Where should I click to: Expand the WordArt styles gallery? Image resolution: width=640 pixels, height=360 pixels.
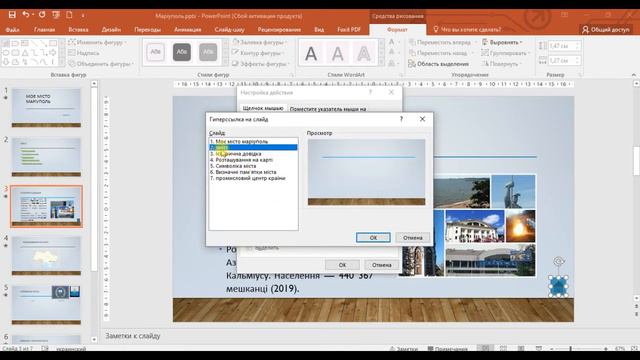coord(381,62)
